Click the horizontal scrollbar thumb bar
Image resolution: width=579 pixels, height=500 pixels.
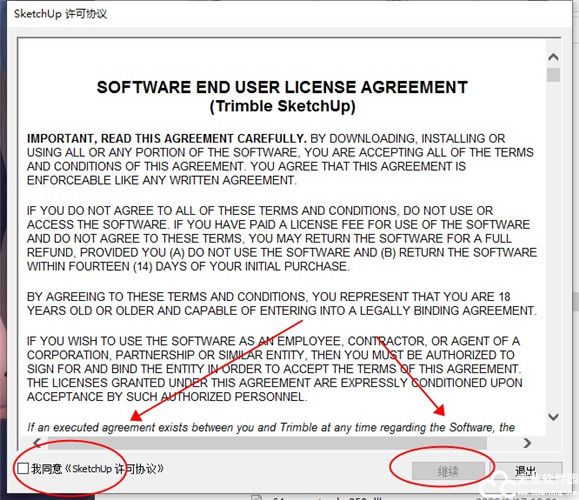click(267, 442)
